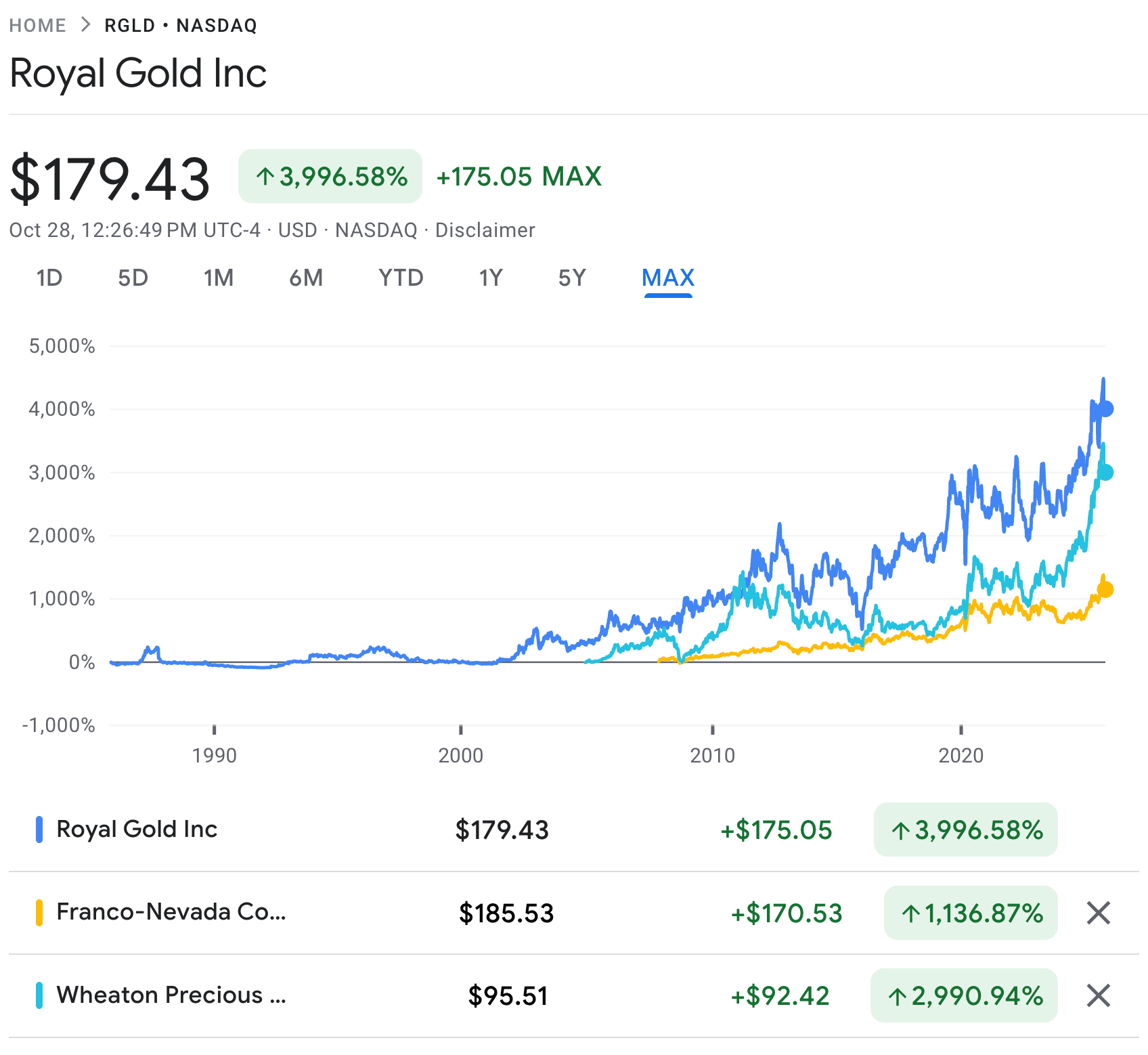Viewport: 1148px width, 1055px height.
Task: Click the teal Wheaton legend color bar
Action: pos(39,995)
